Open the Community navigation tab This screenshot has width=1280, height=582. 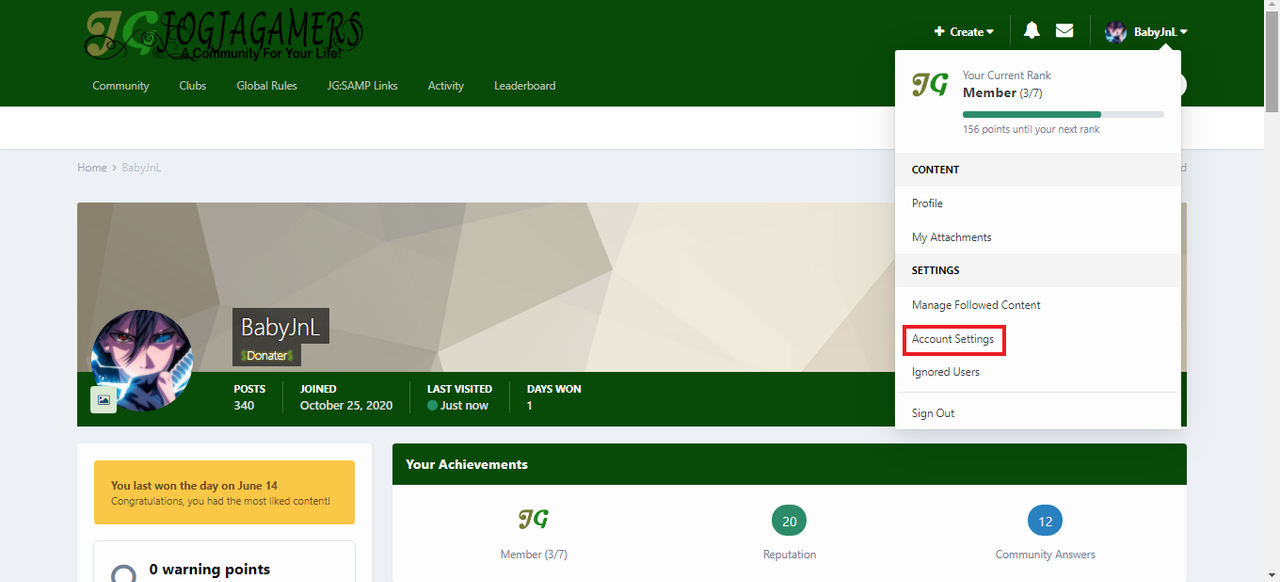pos(121,86)
